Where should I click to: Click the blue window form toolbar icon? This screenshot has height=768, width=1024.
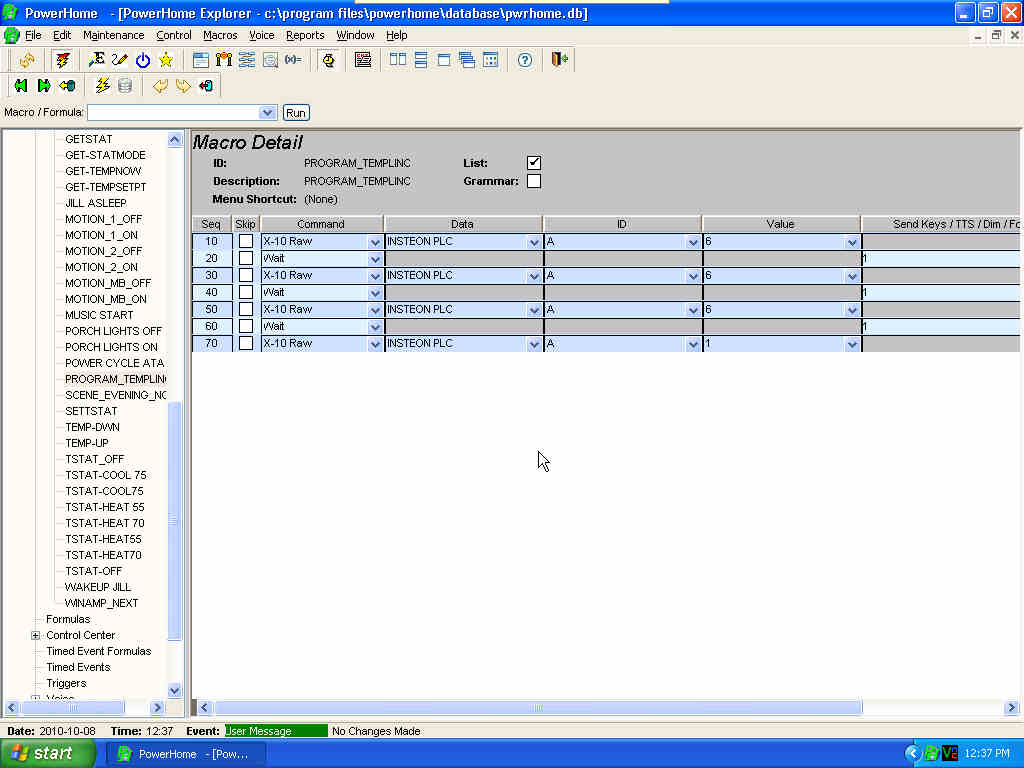(x=200, y=60)
